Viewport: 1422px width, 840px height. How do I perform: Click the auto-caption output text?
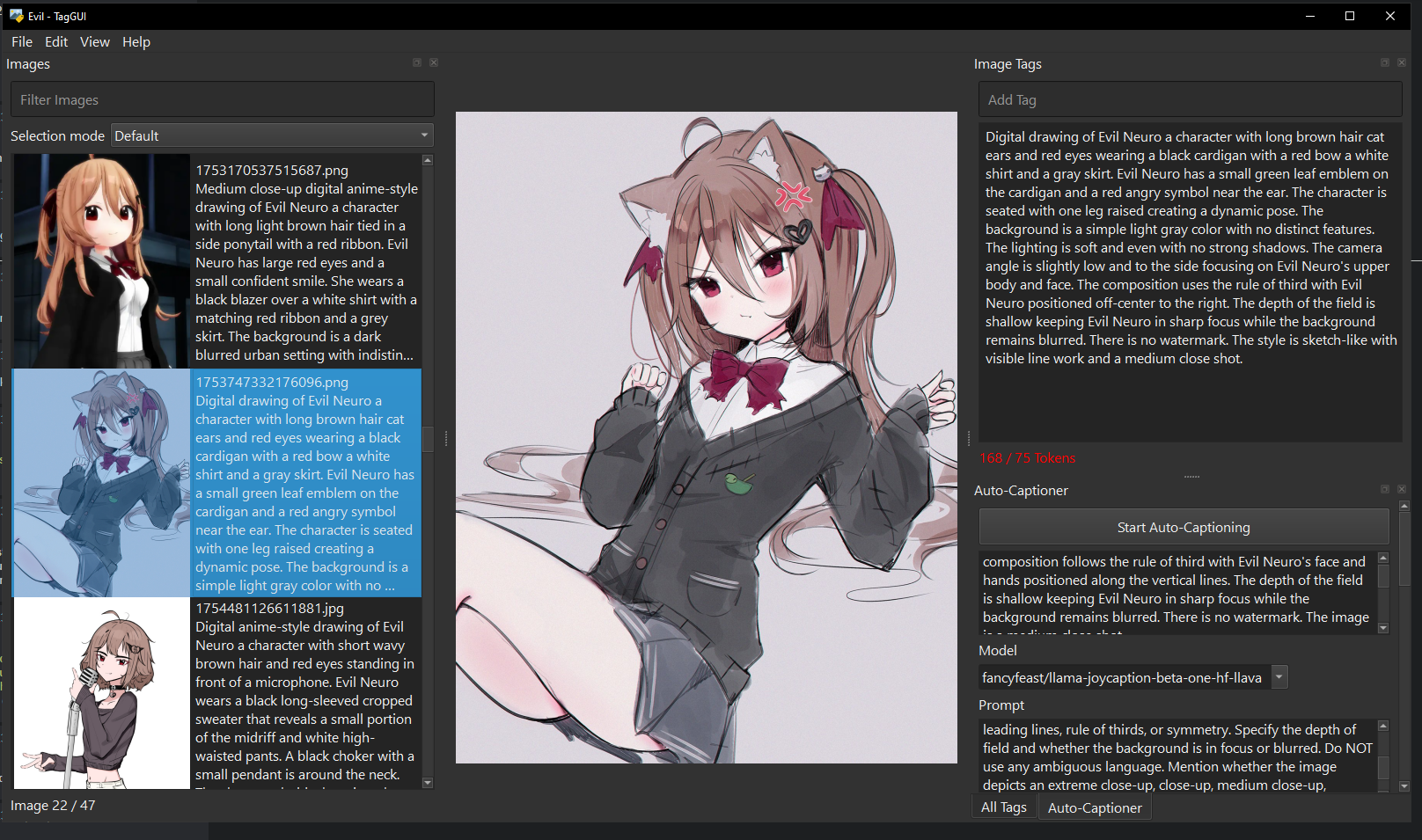1176,593
